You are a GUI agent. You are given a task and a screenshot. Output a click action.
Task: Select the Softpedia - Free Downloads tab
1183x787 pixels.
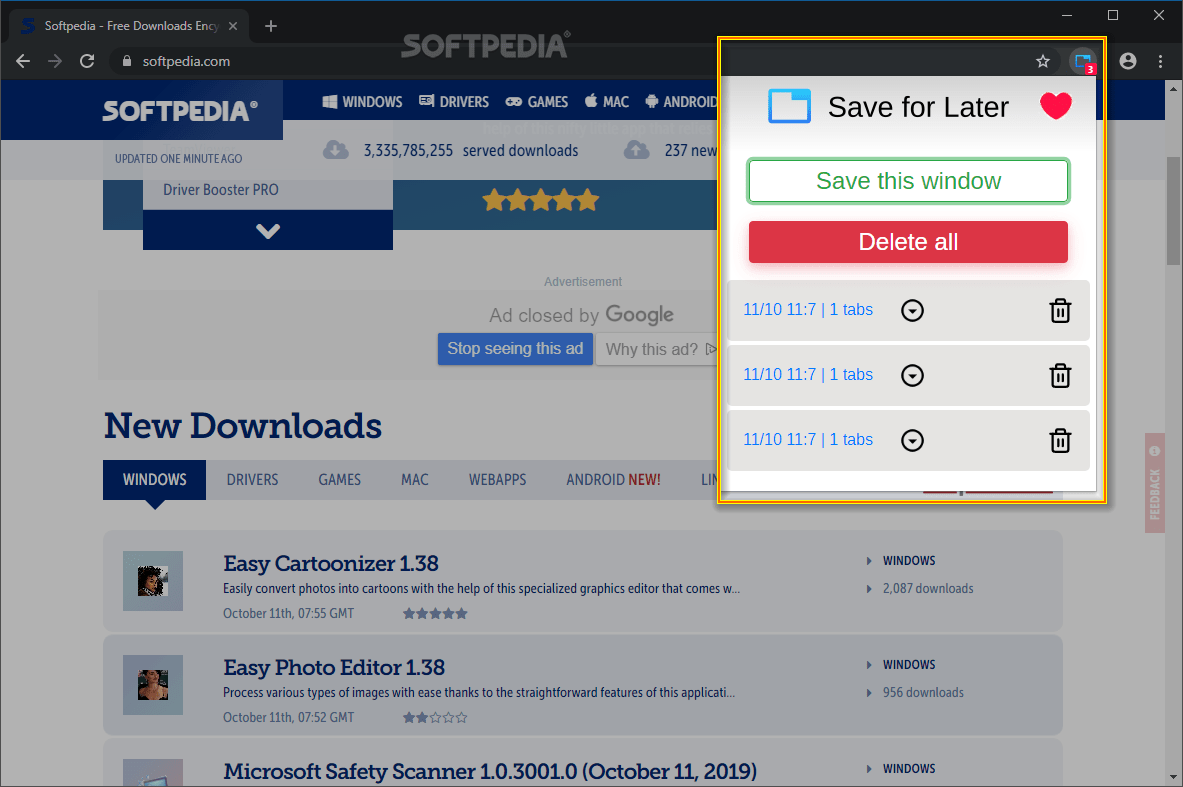coord(130,26)
